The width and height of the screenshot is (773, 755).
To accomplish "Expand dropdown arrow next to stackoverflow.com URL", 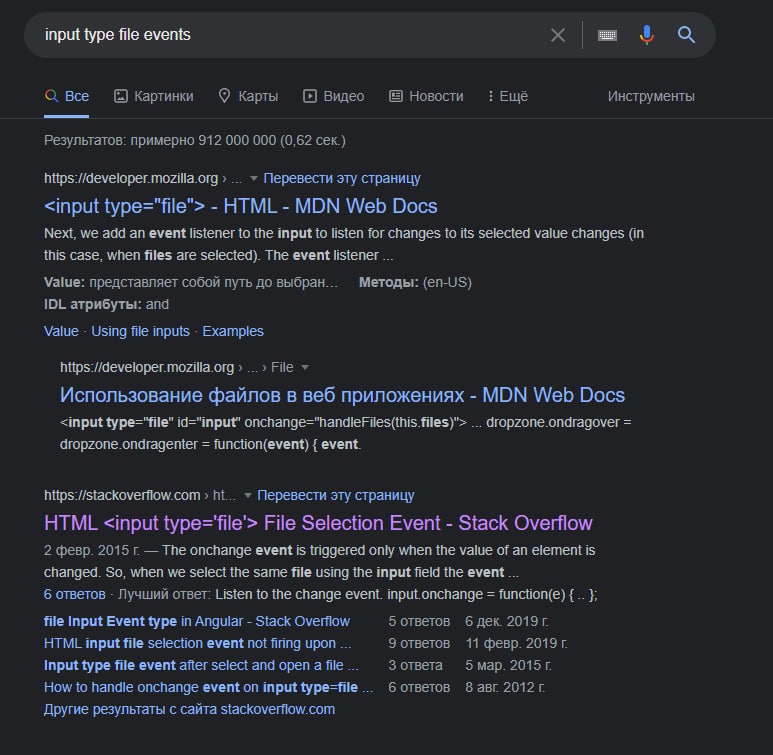I will (247, 495).
